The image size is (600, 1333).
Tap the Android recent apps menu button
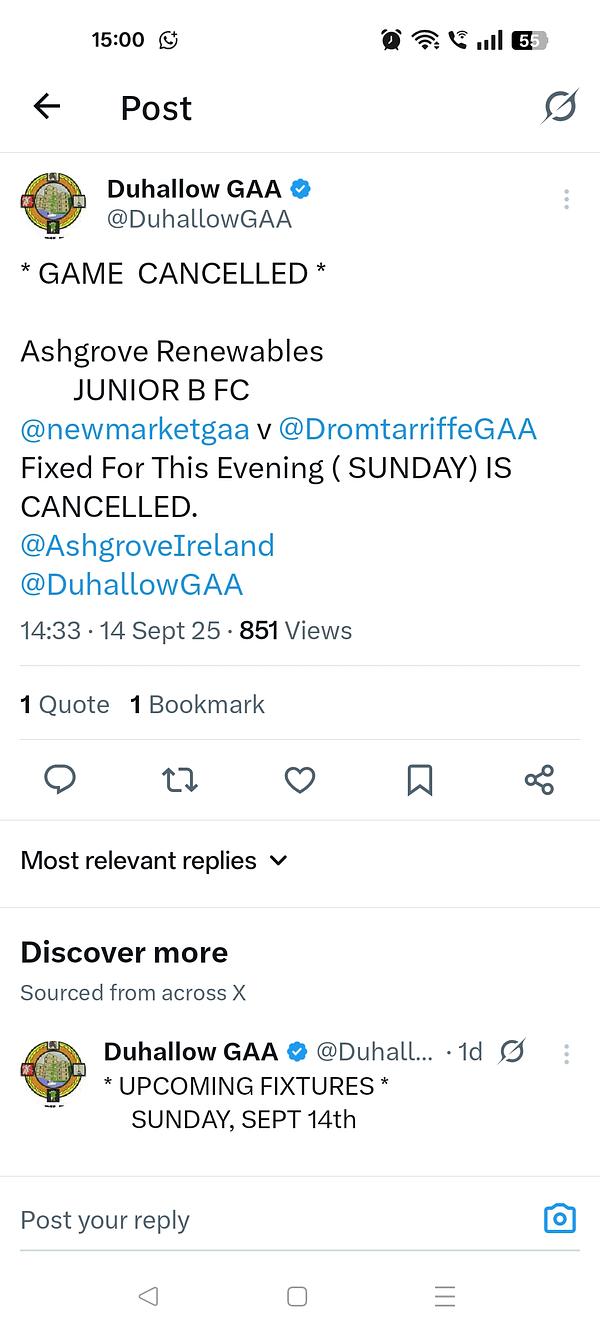[x=445, y=1296]
